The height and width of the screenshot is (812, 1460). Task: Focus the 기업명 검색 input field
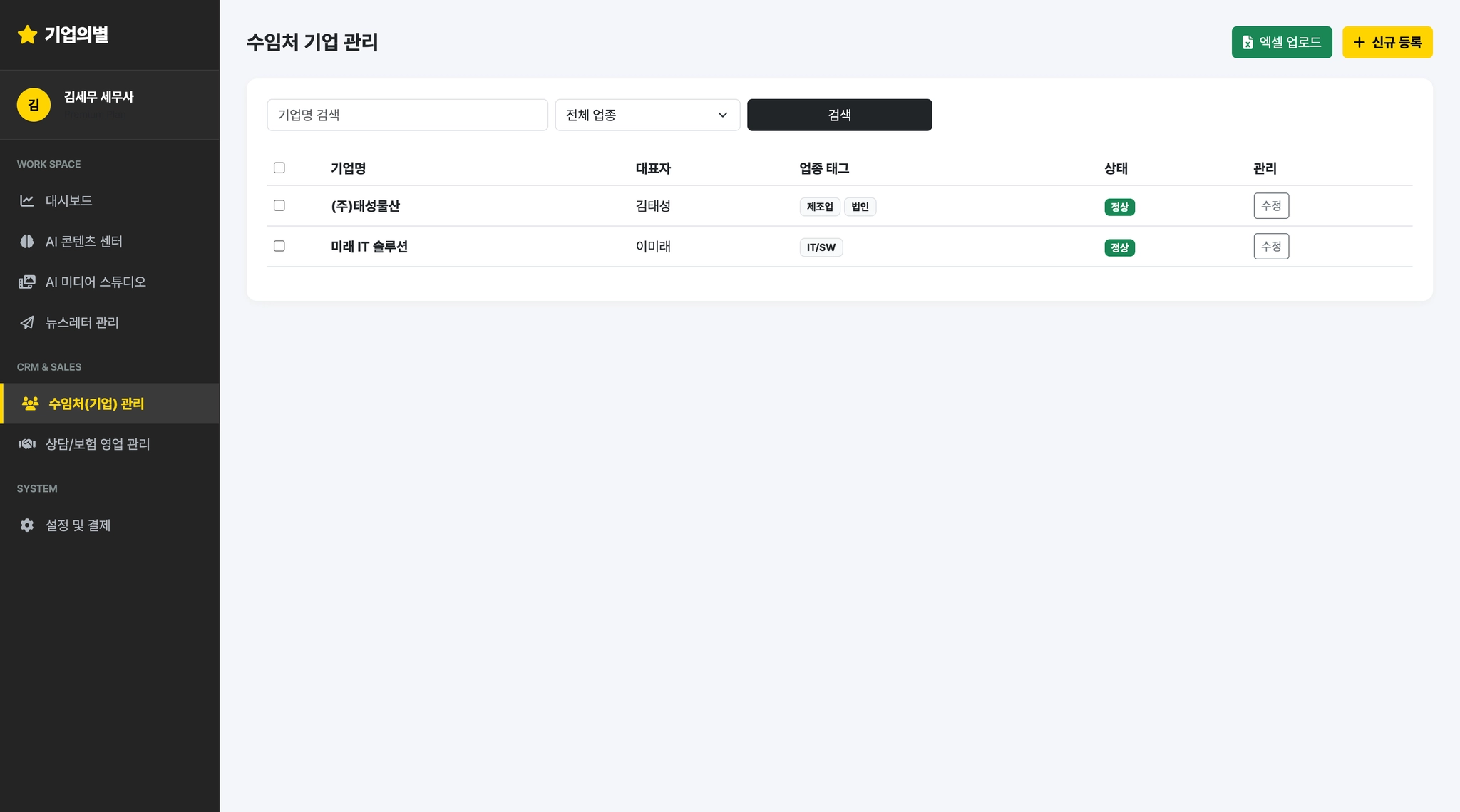pyautogui.click(x=407, y=115)
